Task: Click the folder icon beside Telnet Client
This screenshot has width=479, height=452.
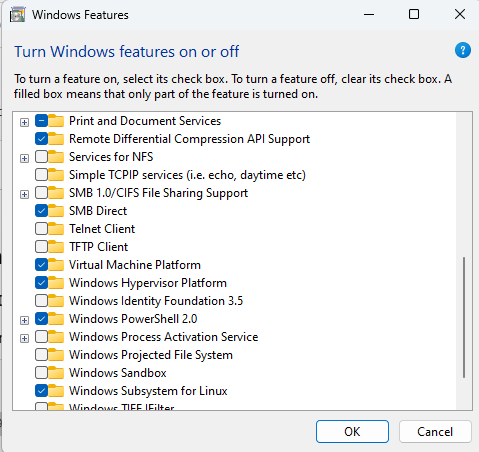Action: point(56,229)
